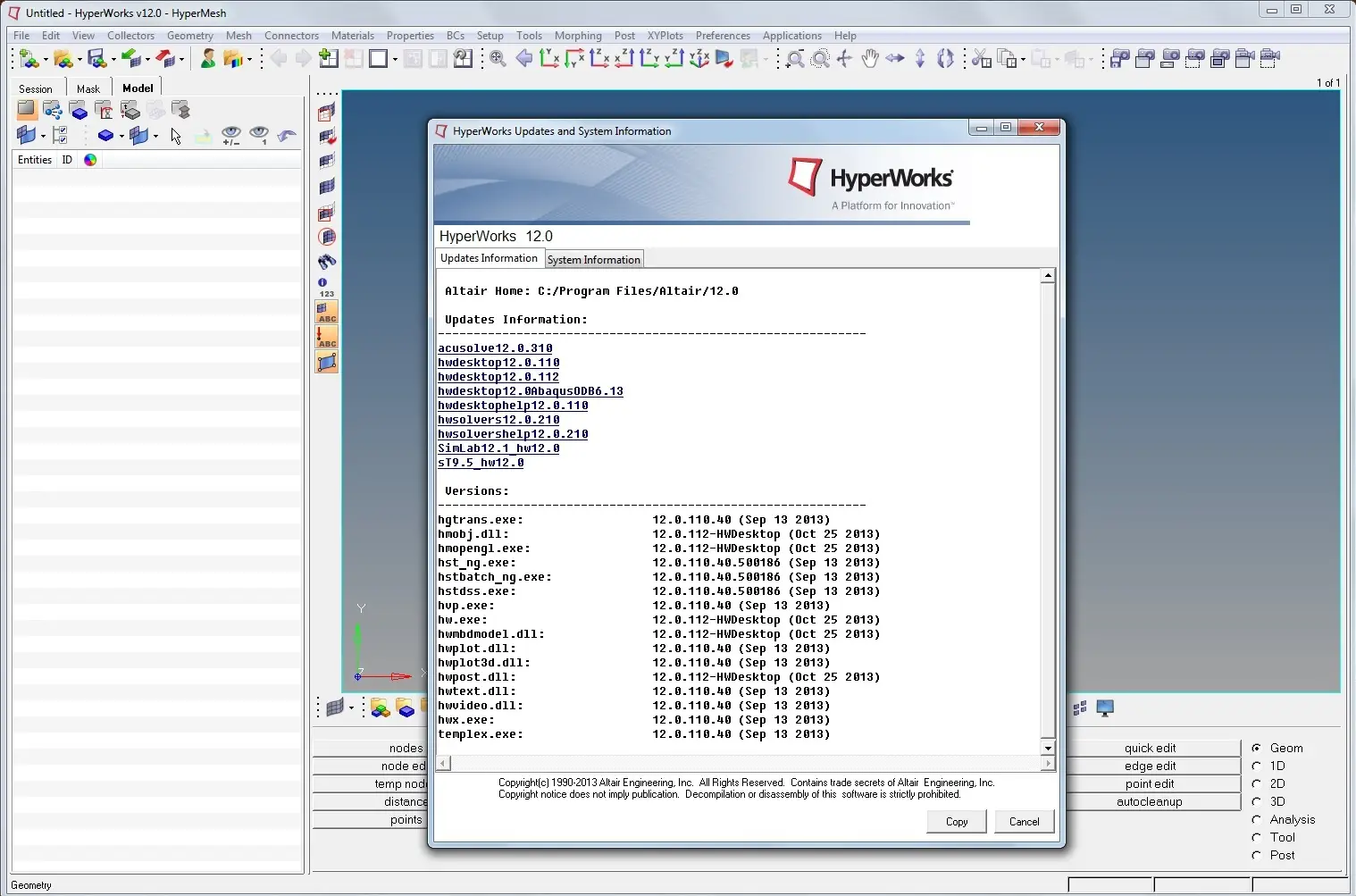Screen dimensions: 1356x896
Task: Select the Analysis radio button
Action: coord(1256,819)
